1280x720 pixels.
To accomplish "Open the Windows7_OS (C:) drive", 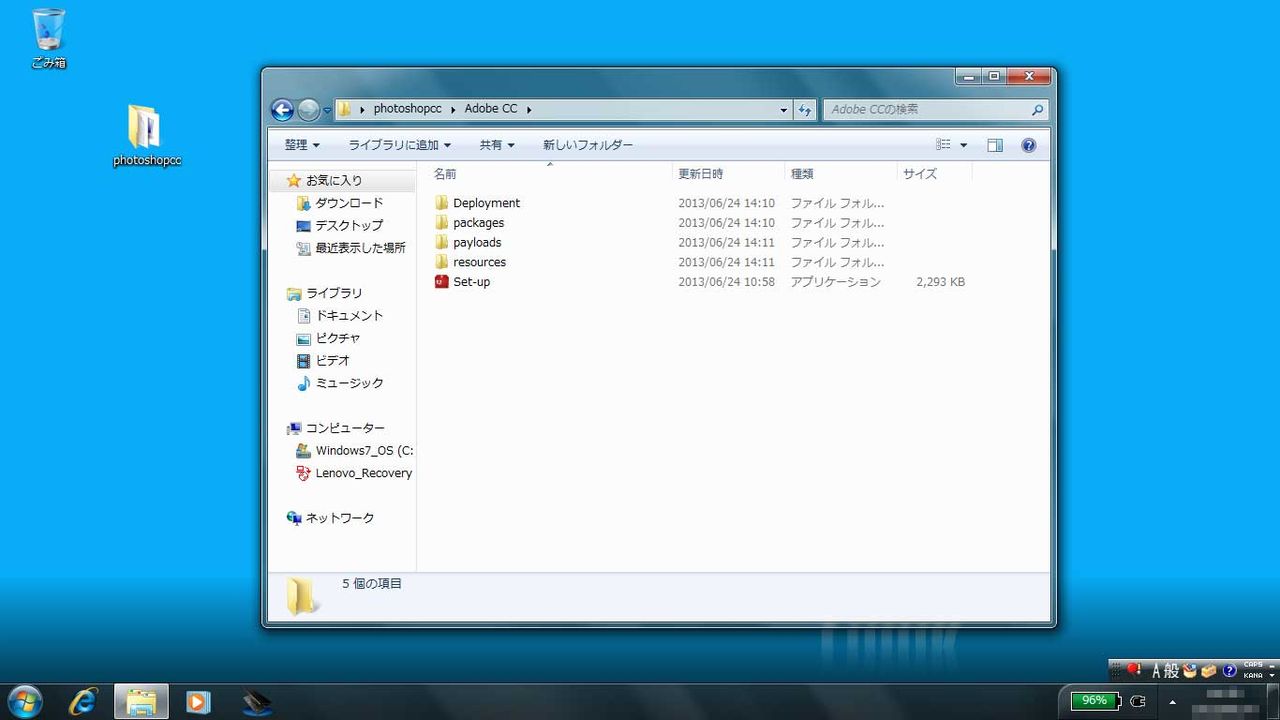I will [x=364, y=450].
